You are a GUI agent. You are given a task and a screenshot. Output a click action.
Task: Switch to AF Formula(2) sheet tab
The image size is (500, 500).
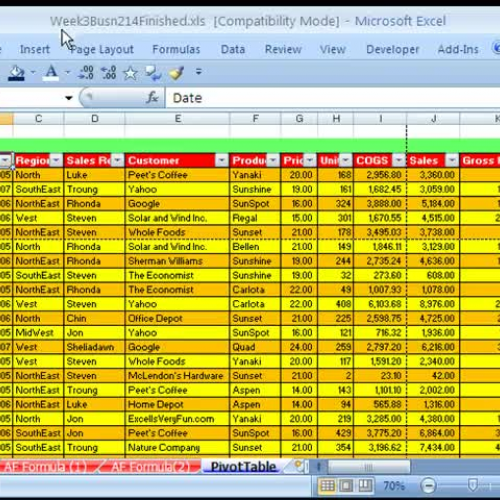point(151,467)
